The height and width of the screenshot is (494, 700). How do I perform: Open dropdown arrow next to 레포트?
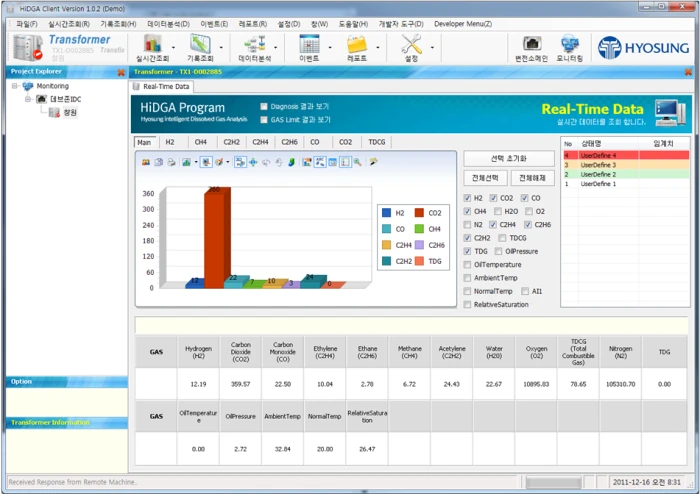pos(378,47)
